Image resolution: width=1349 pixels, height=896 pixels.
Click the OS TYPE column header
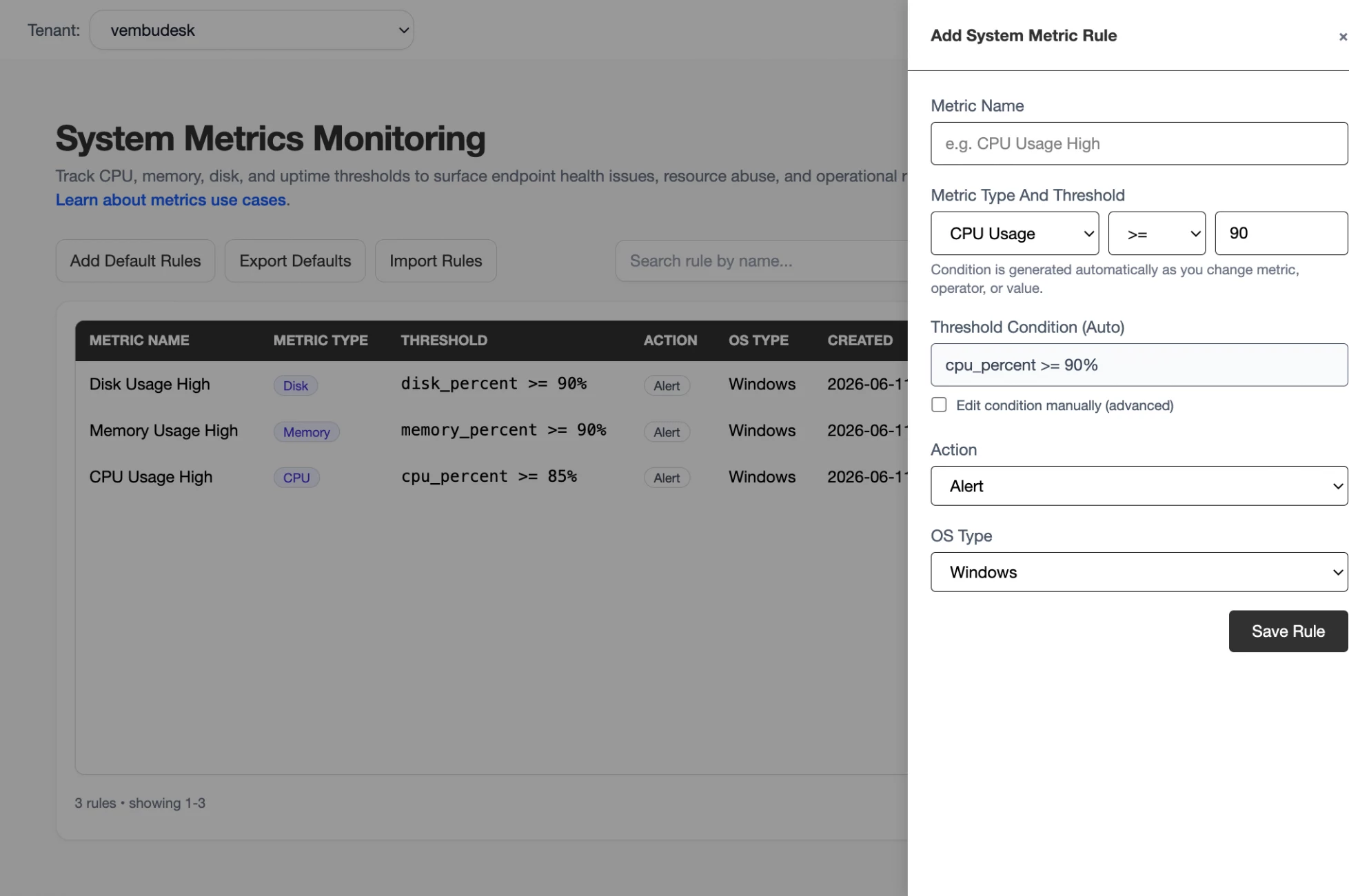coord(758,340)
